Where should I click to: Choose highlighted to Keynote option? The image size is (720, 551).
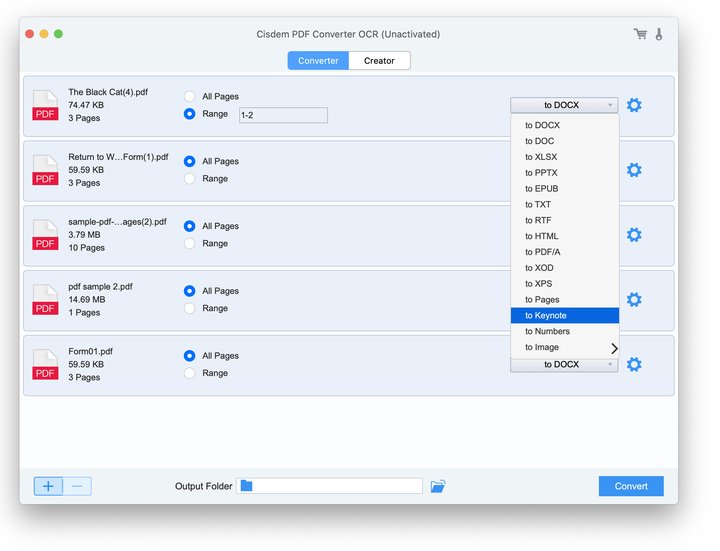tap(565, 315)
